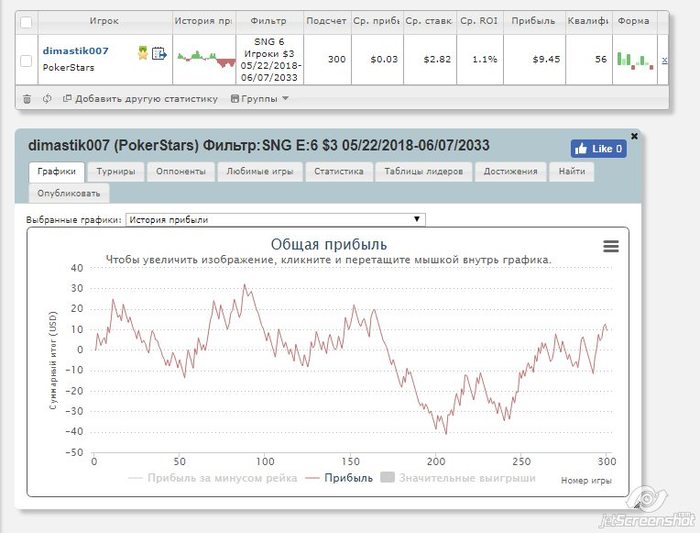Remove the dimastik007 row with the x link
700x533 pixels.
point(664,60)
